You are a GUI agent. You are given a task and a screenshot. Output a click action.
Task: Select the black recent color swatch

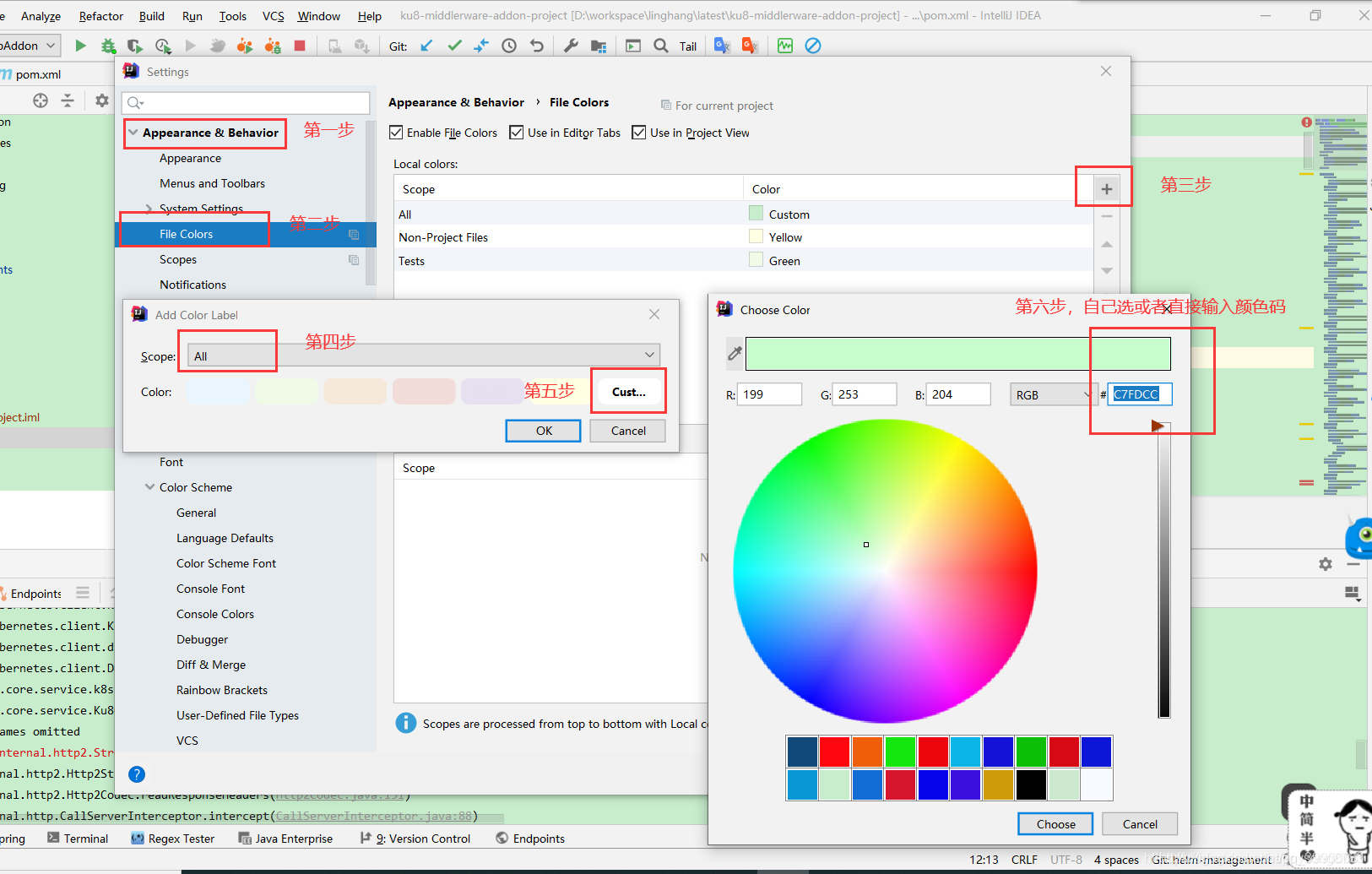1031,784
